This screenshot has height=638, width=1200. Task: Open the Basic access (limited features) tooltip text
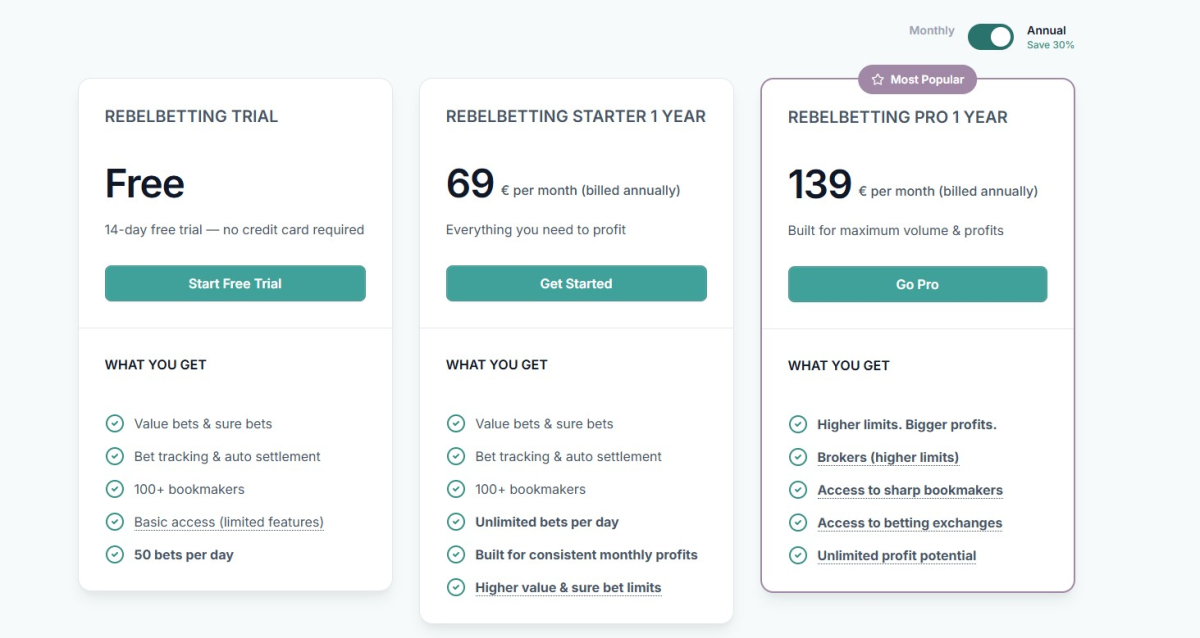pyautogui.click(x=229, y=522)
